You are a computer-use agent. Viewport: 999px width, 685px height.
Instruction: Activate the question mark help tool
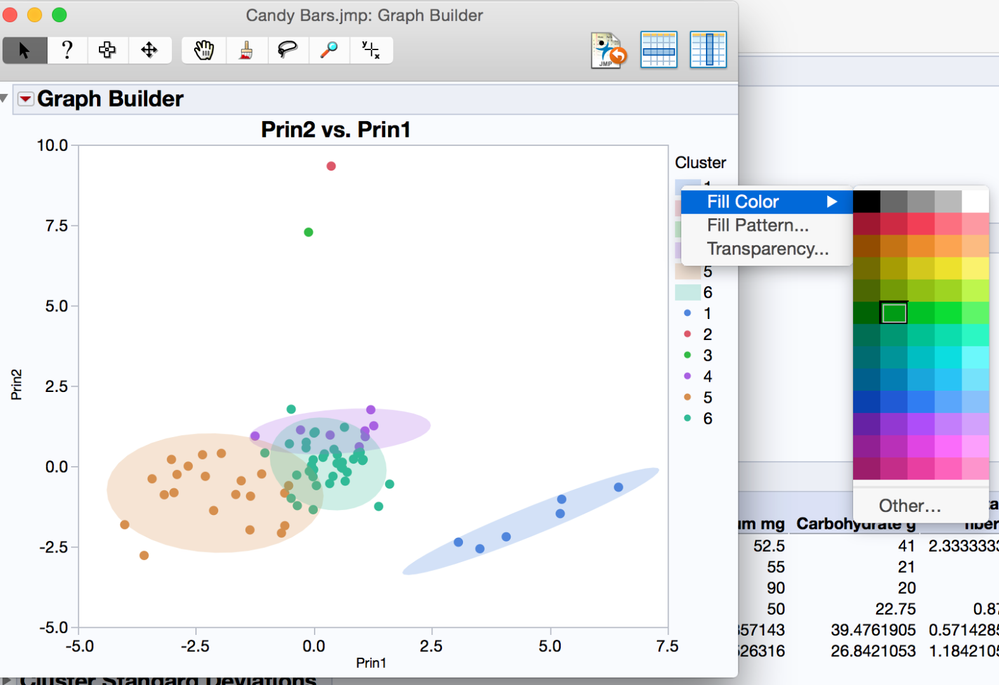click(x=67, y=50)
